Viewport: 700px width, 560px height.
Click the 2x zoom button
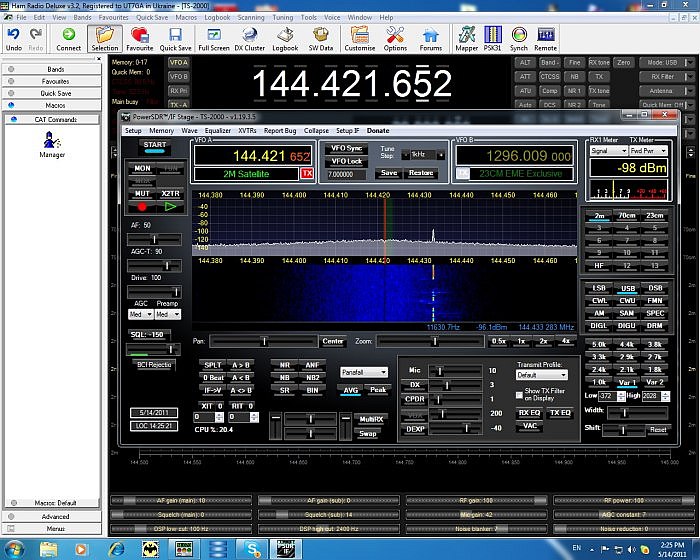(x=543, y=341)
